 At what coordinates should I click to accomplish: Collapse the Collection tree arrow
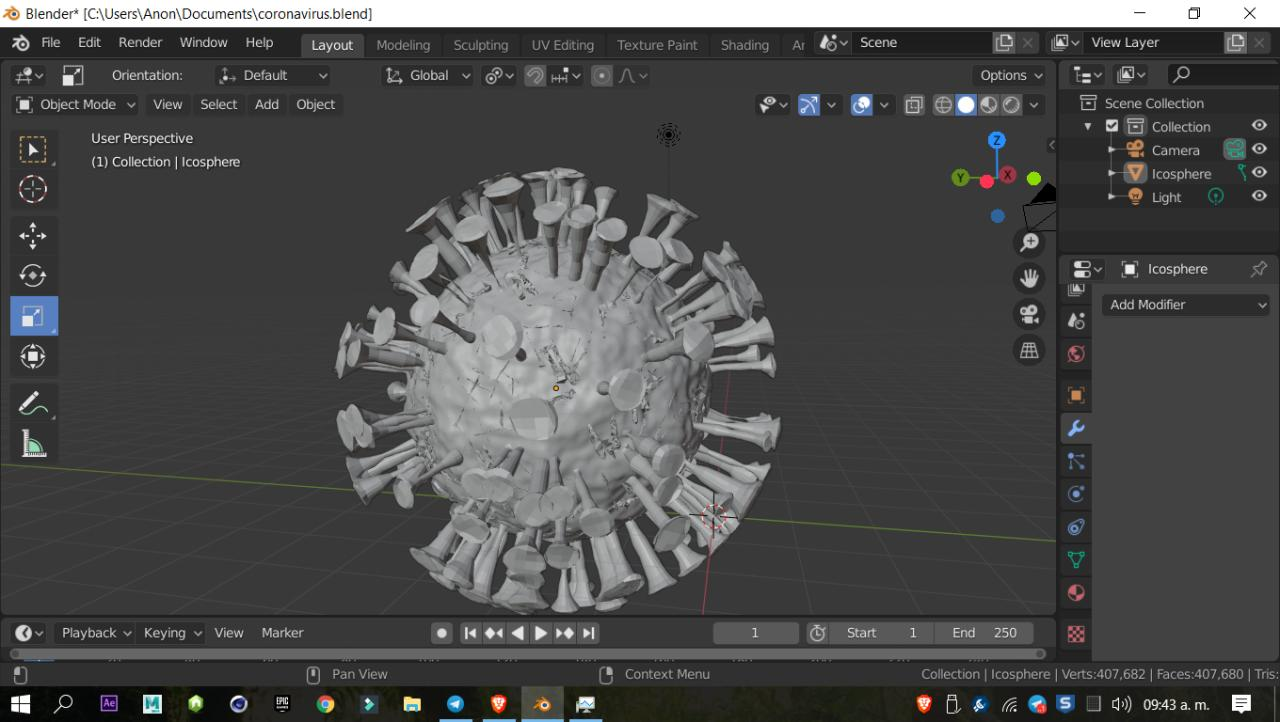(x=1088, y=127)
